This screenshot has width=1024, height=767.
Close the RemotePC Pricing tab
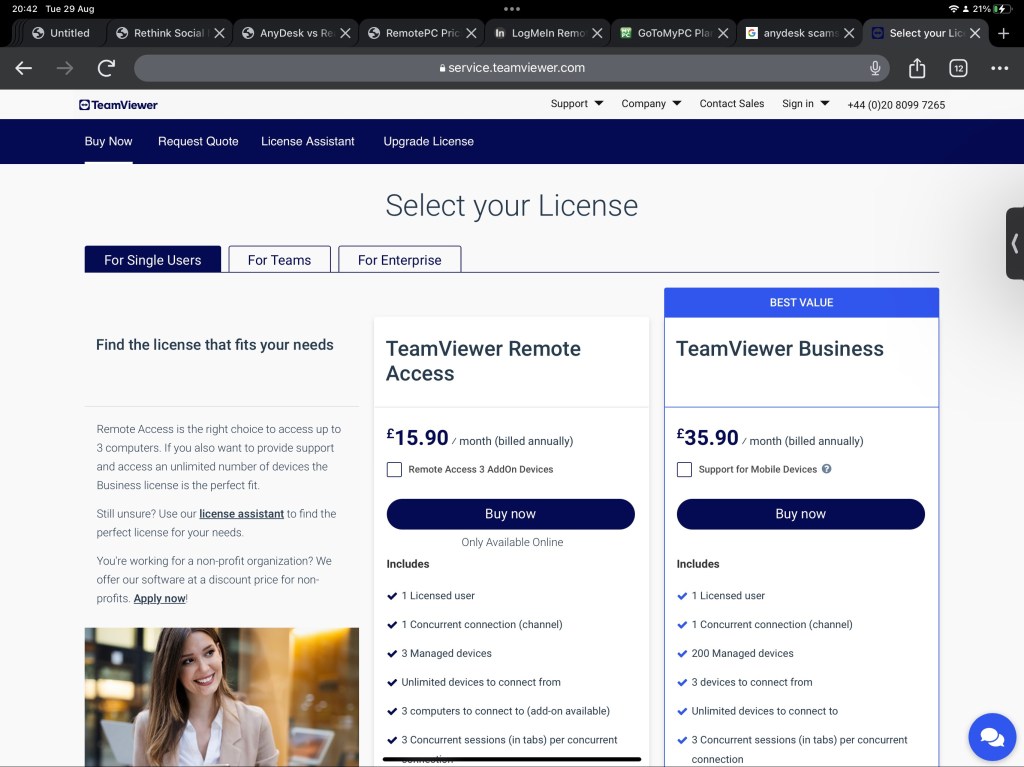click(472, 33)
